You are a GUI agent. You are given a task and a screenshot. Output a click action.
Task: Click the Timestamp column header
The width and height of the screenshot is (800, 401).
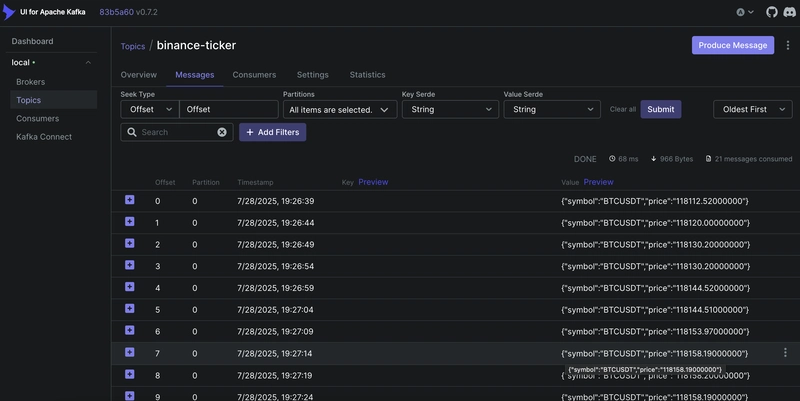coord(255,183)
